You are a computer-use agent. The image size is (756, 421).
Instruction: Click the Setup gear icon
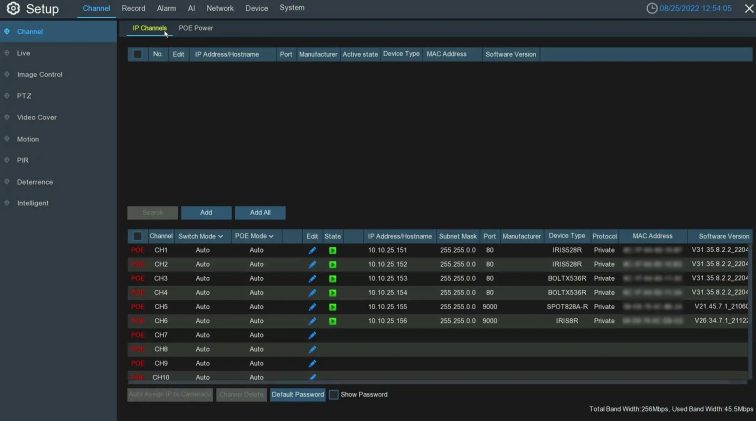coord(14,9)
